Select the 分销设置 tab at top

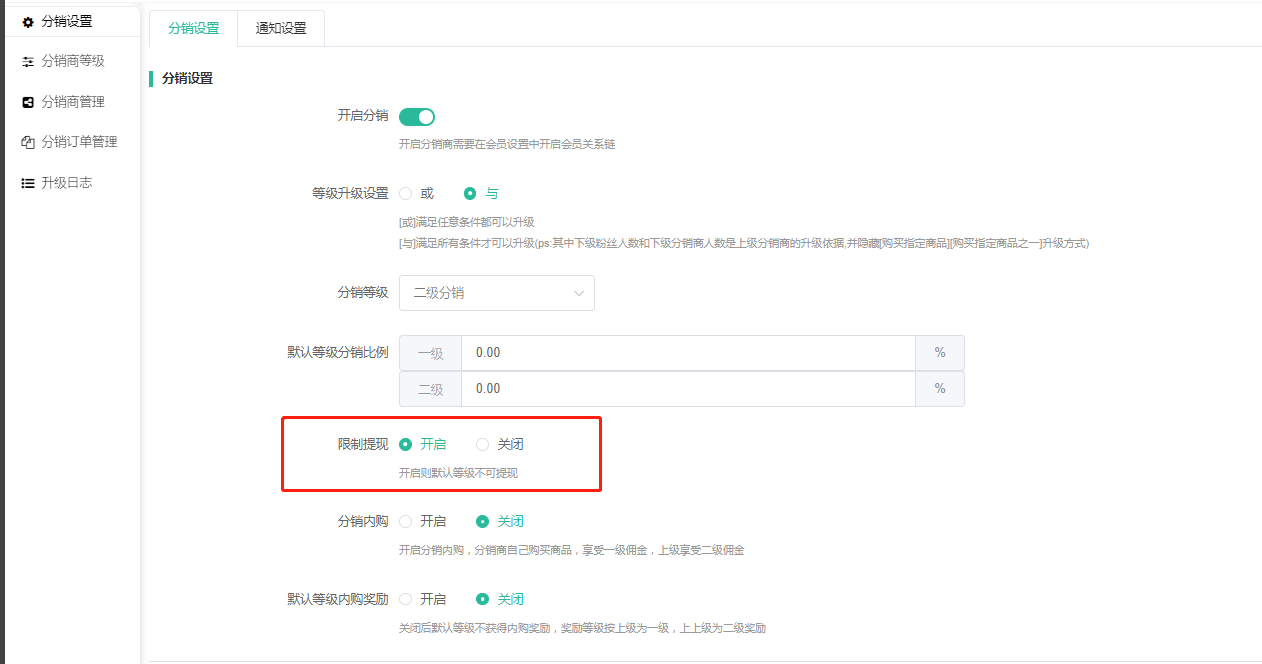(194, 28)
